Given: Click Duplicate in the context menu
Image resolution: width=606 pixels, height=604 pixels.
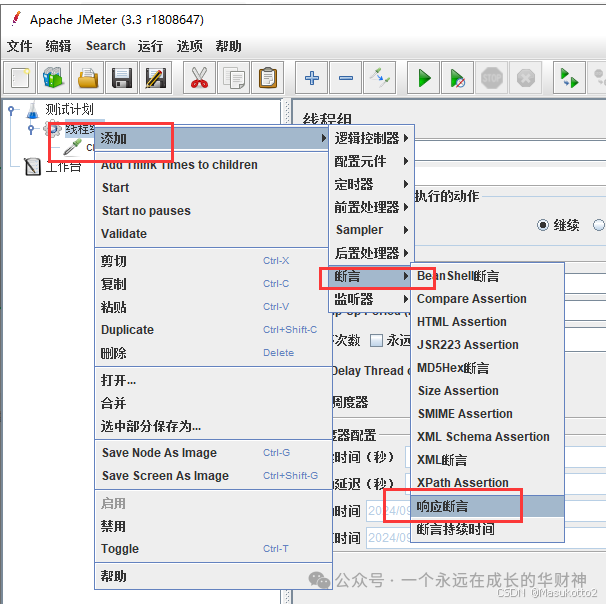Looking at the screenshot, I should pyautogui.click(x=213, y=330).
